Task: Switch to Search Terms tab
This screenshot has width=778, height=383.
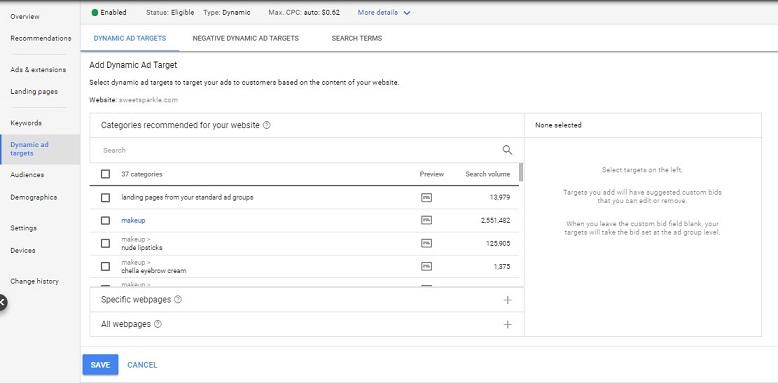Action: (357, 38)
